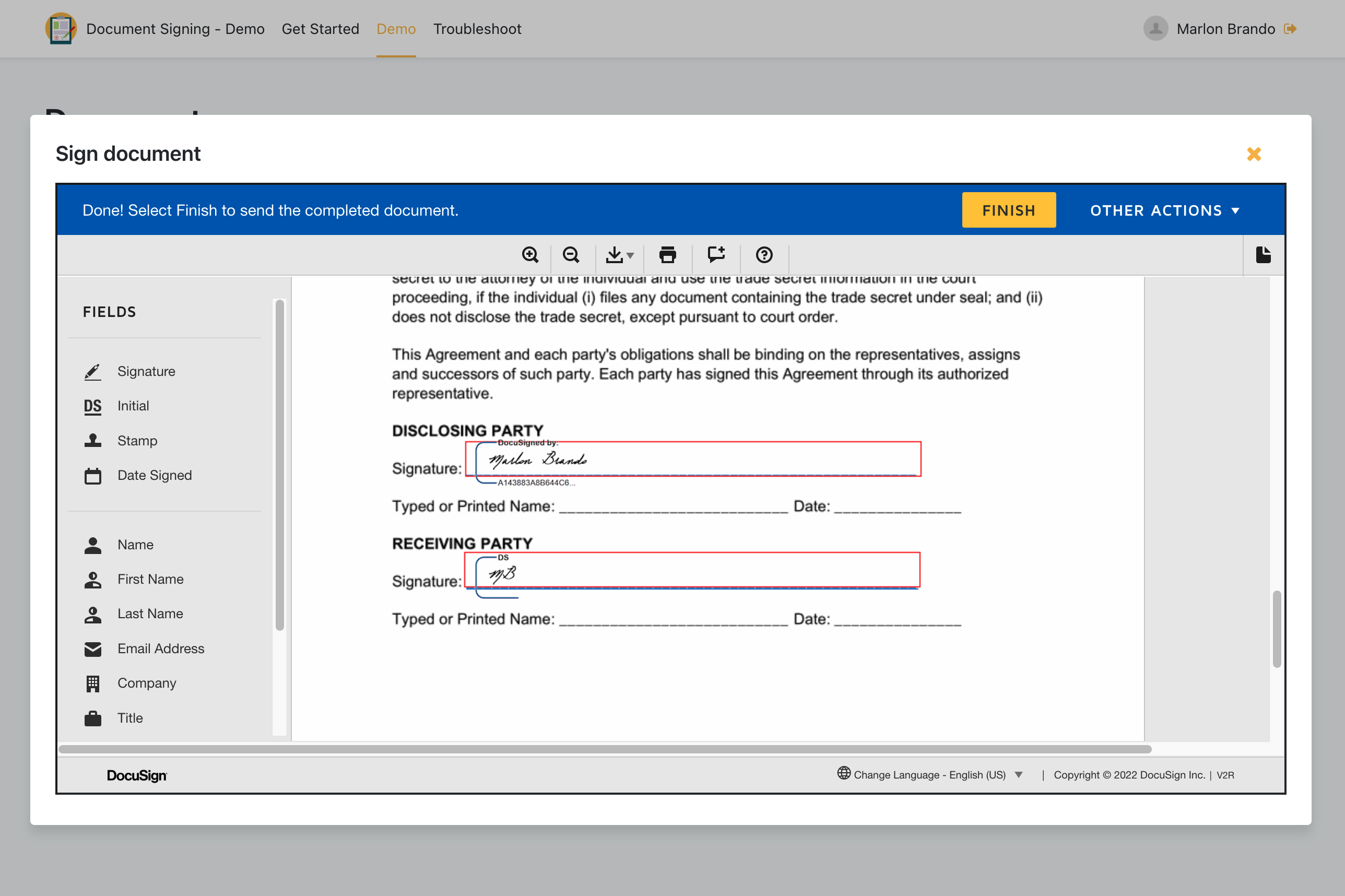Image resolution: width=1345 pixels, height=896 pixels.
Task: Click the horizontal scrollbar under the document
Action: 605,749
